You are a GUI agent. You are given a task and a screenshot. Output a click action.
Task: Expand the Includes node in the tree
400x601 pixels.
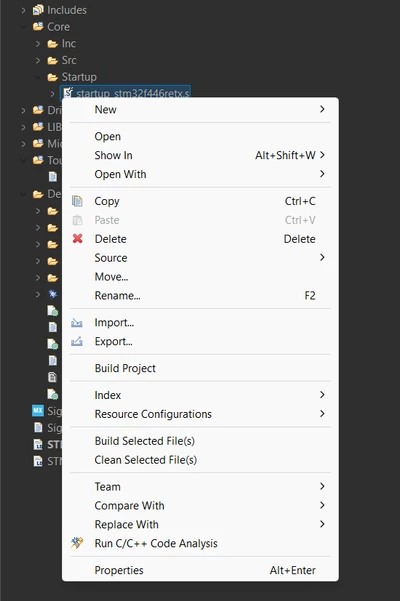click(23, 10)
